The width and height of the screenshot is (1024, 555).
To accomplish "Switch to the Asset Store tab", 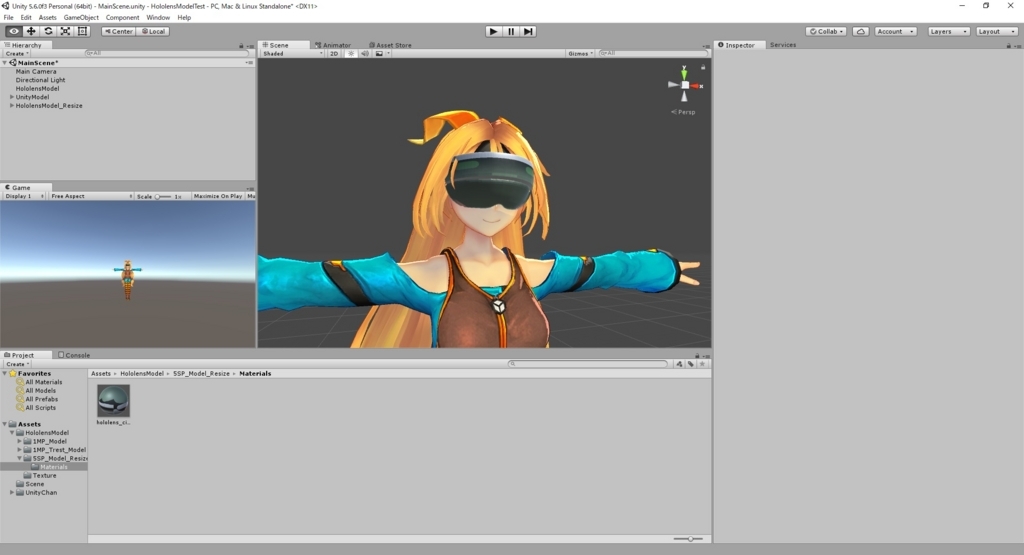I will tap(391, 45).
